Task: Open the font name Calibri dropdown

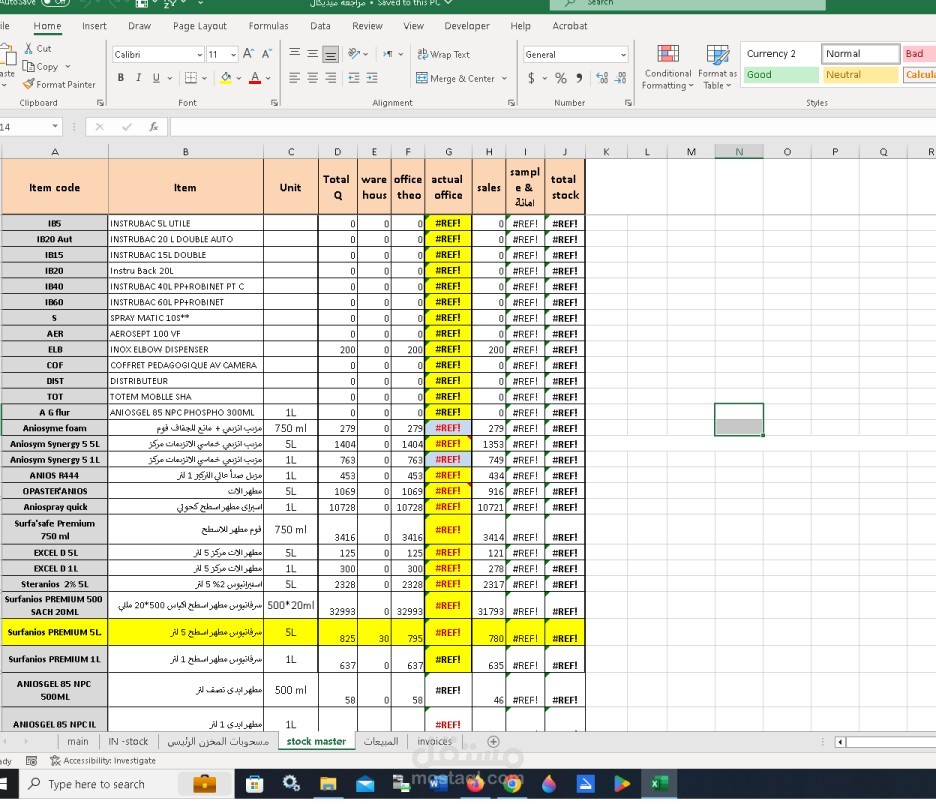Action: [x=200, y=54]
